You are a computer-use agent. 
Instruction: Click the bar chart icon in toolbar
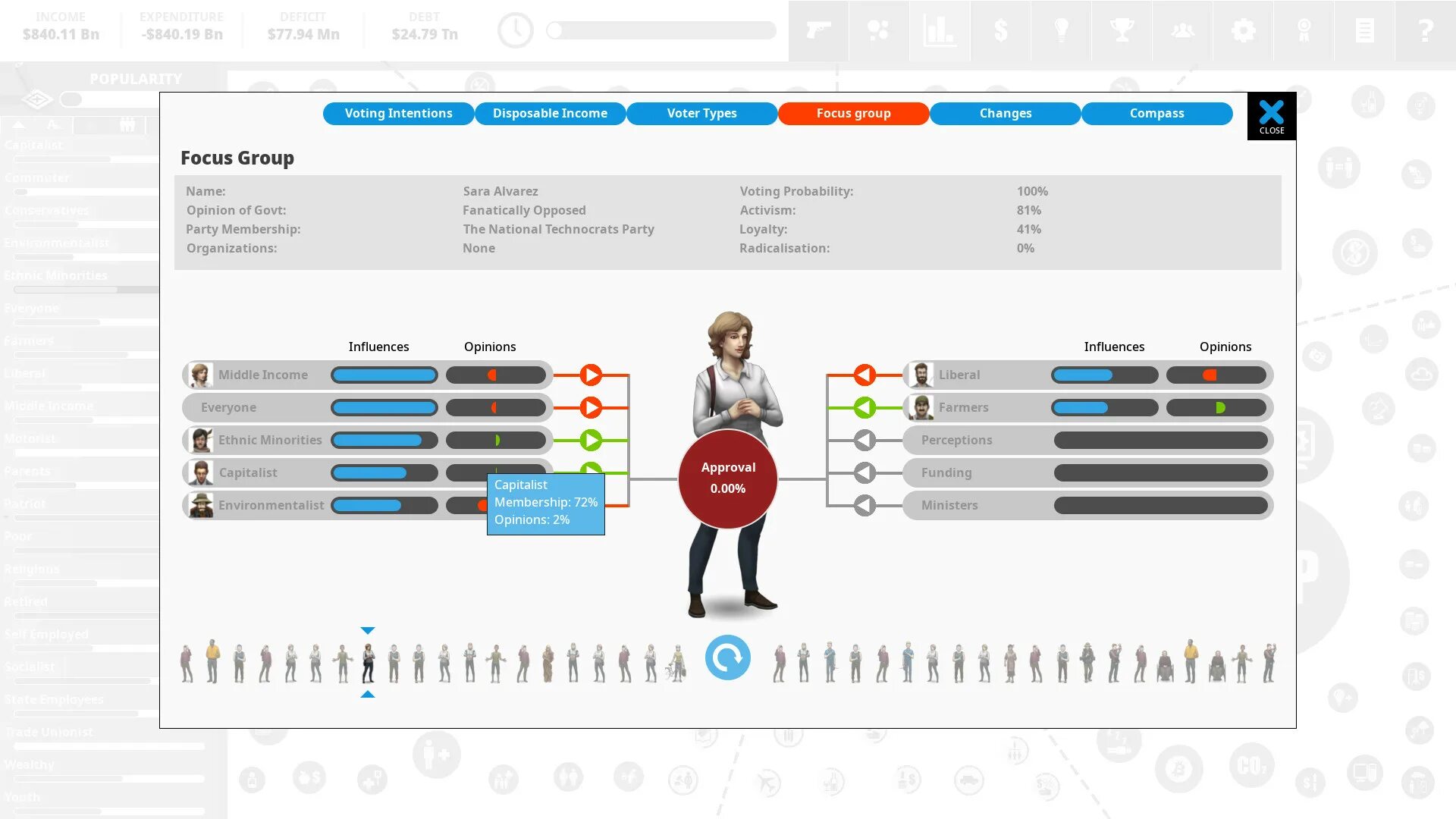click(x=940, y=30)
